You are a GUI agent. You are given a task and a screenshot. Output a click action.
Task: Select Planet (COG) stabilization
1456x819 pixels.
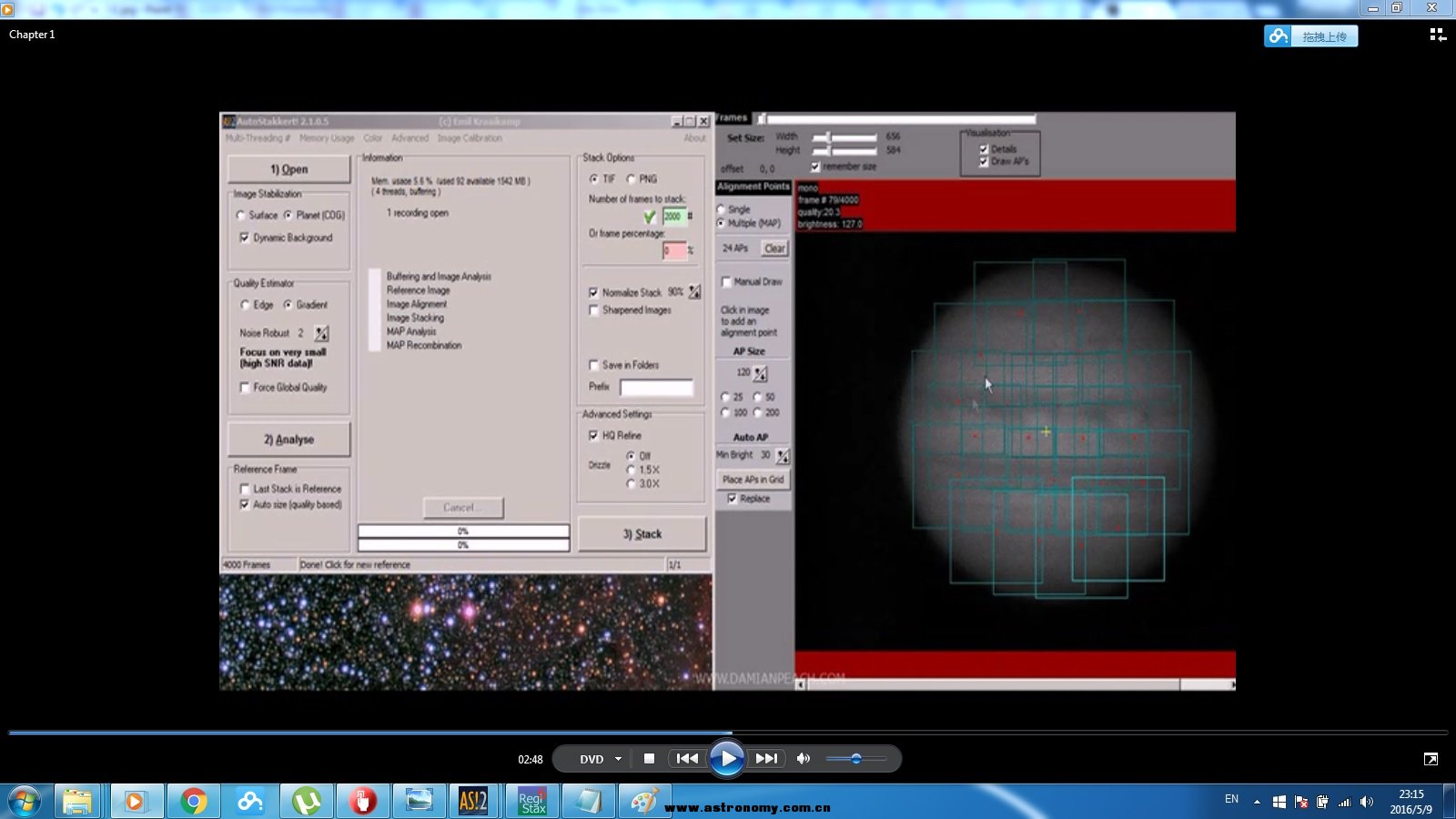coord(288,216)
